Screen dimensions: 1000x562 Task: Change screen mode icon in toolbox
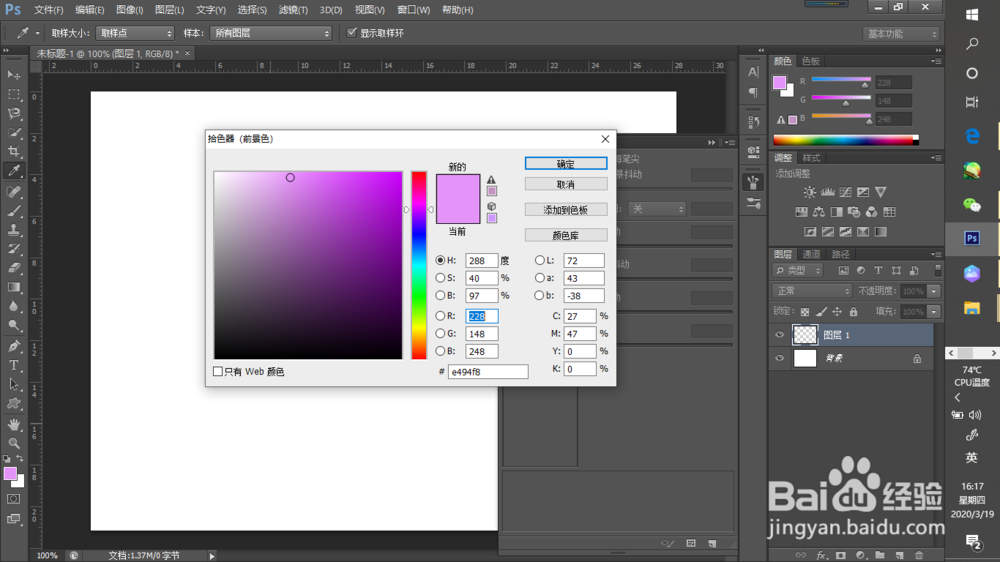pos(13,519)
